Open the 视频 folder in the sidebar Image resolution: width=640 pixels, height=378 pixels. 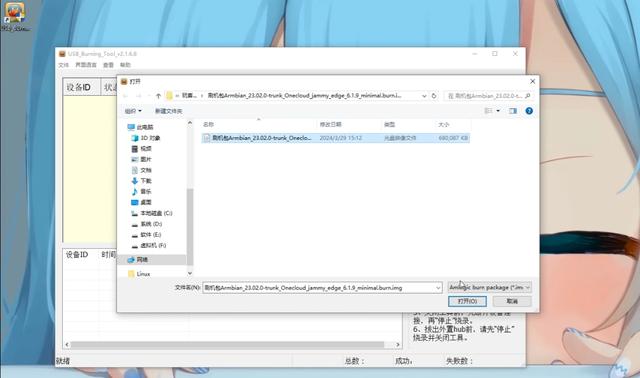coord(141,149)
